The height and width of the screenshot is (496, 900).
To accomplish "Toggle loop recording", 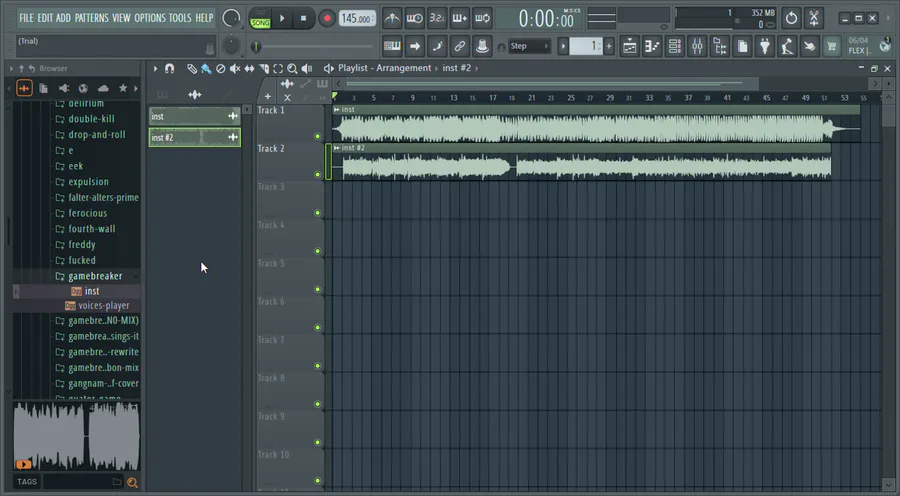I will tap(482, 18).
